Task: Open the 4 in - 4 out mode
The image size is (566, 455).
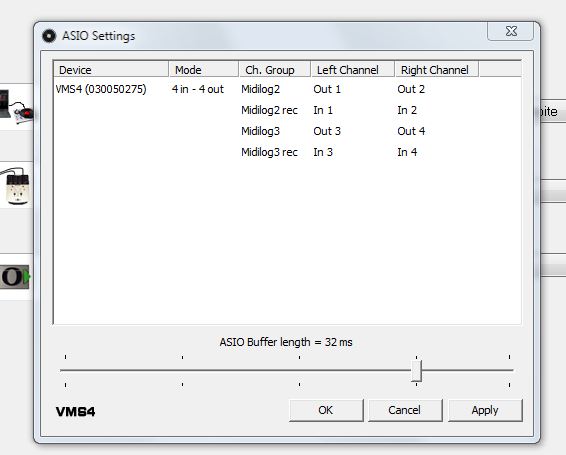Action: (x=198, y=89)
